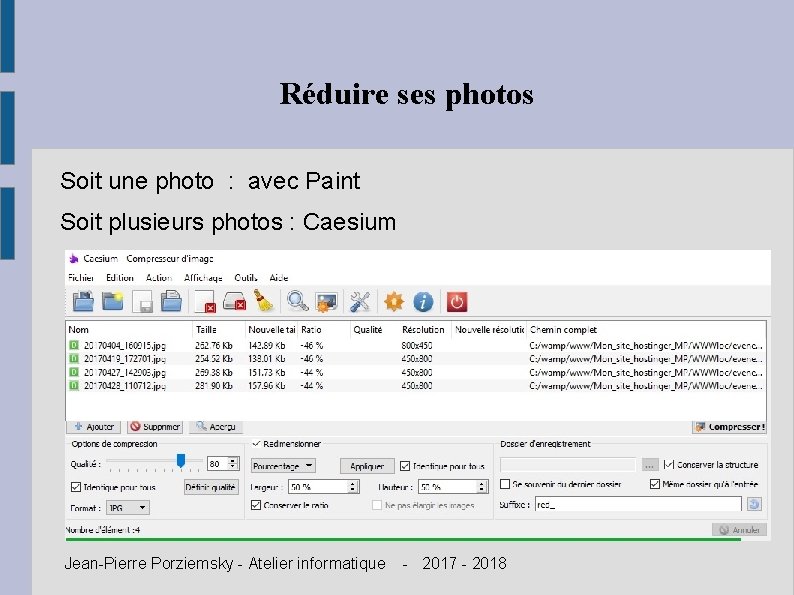Click the picture-with-gear Compress toolbar icon
Screen dimensions: 794x595
327,302
